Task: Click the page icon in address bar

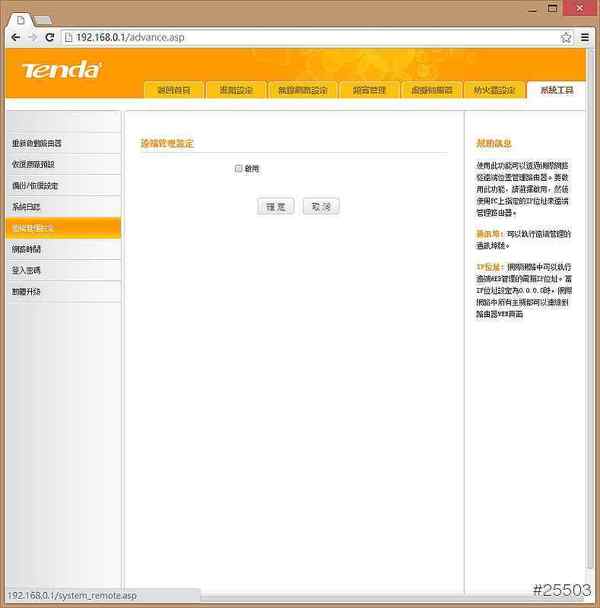Action: 69,37
